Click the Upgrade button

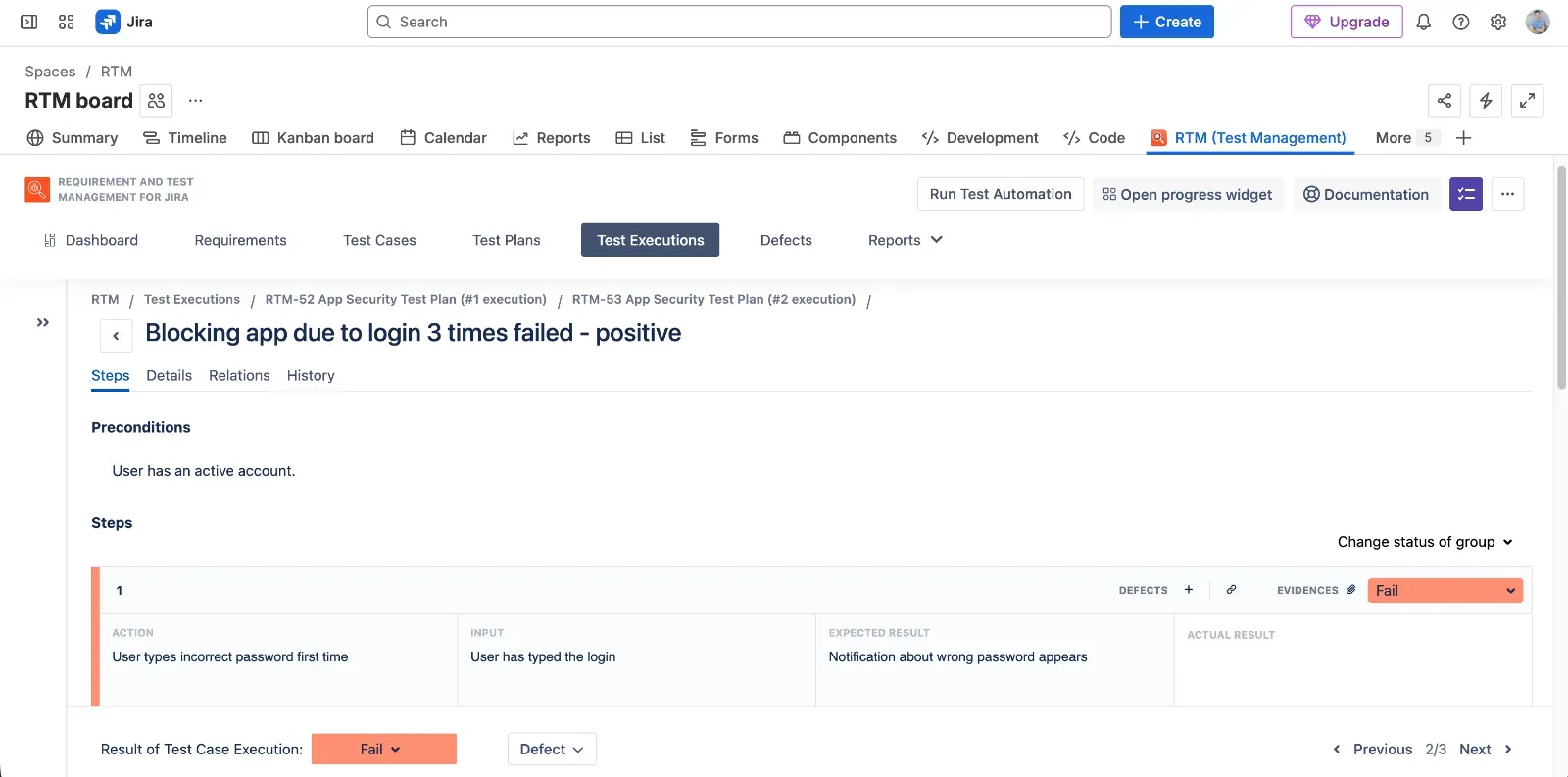pyautogui.click(x=1347, y=22)
